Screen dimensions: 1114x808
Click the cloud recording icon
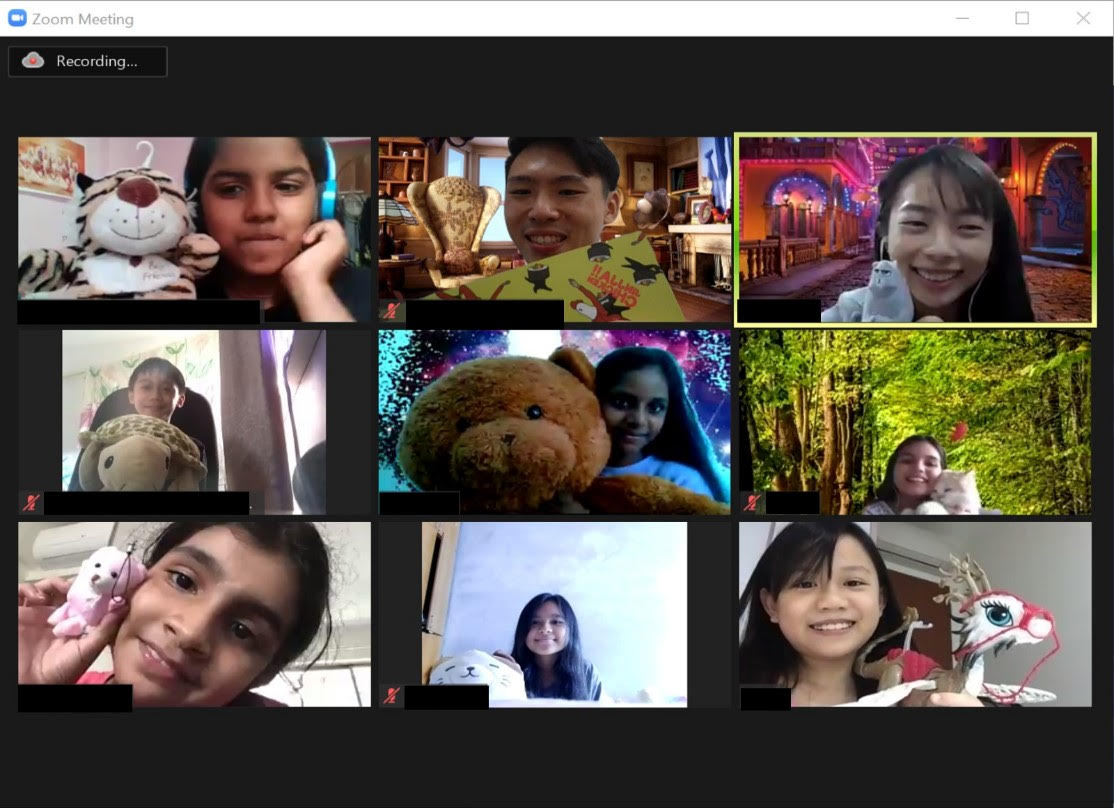pyautogui.click(x=33, y=61)
